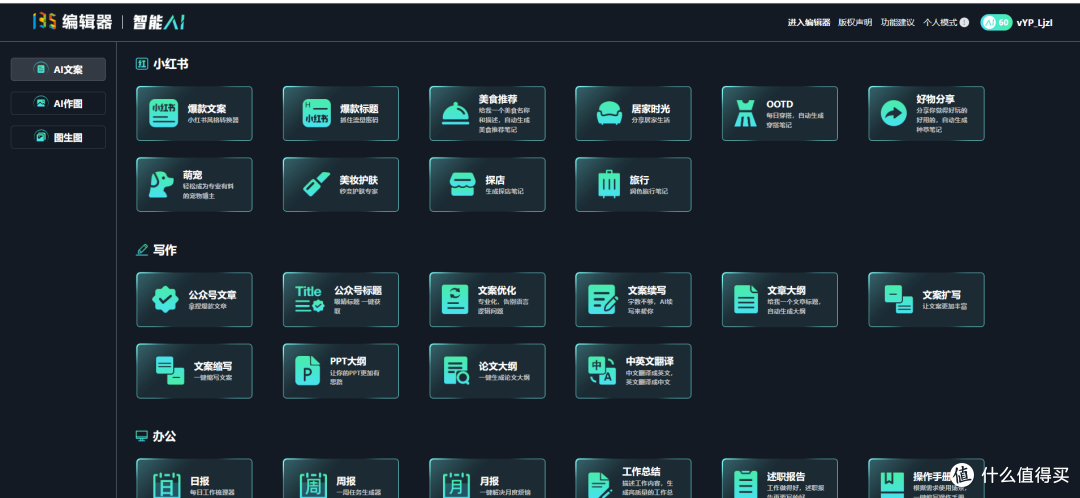Open the 功能建议 link

click(897, 23)
